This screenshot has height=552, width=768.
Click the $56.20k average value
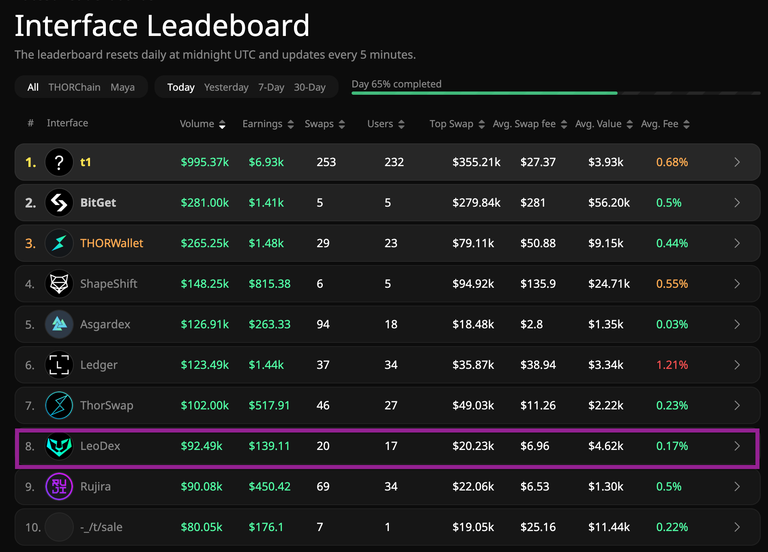point(609,203)
